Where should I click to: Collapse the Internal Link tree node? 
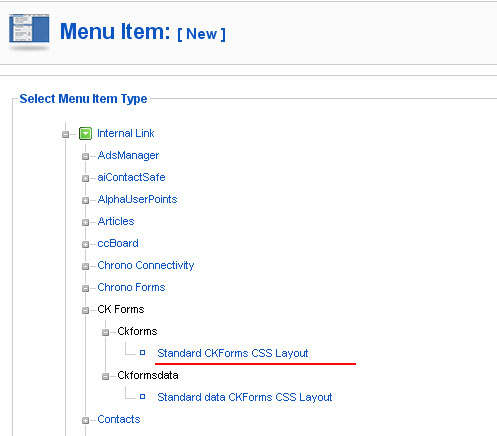pyautogui.click(x=65, y=134)
